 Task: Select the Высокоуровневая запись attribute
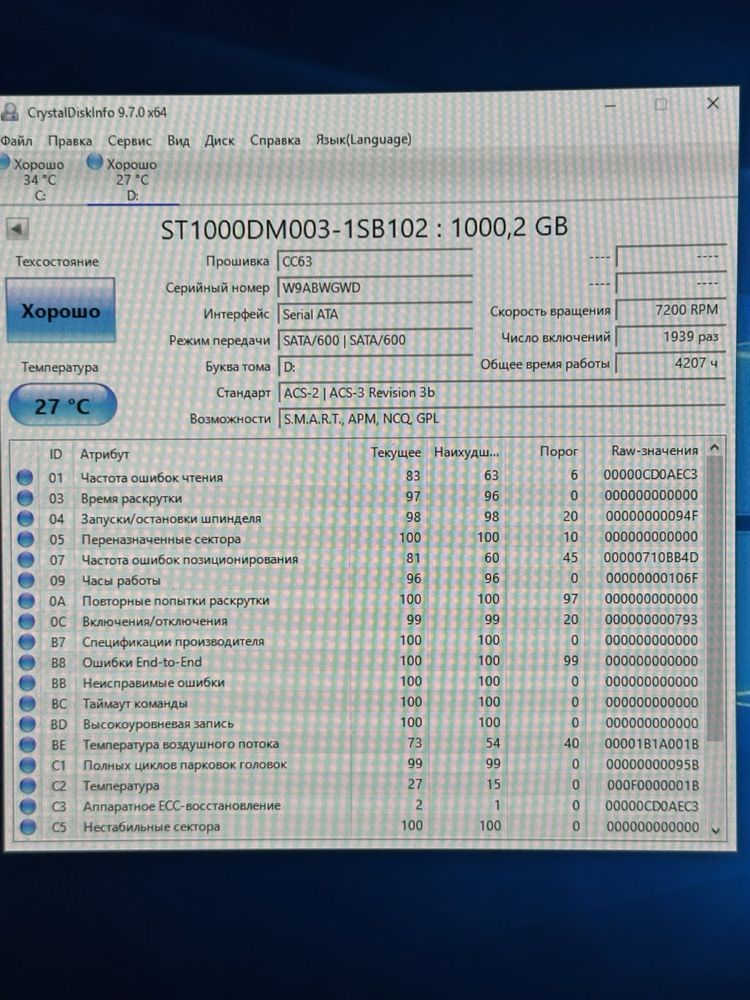click(158, 724)
